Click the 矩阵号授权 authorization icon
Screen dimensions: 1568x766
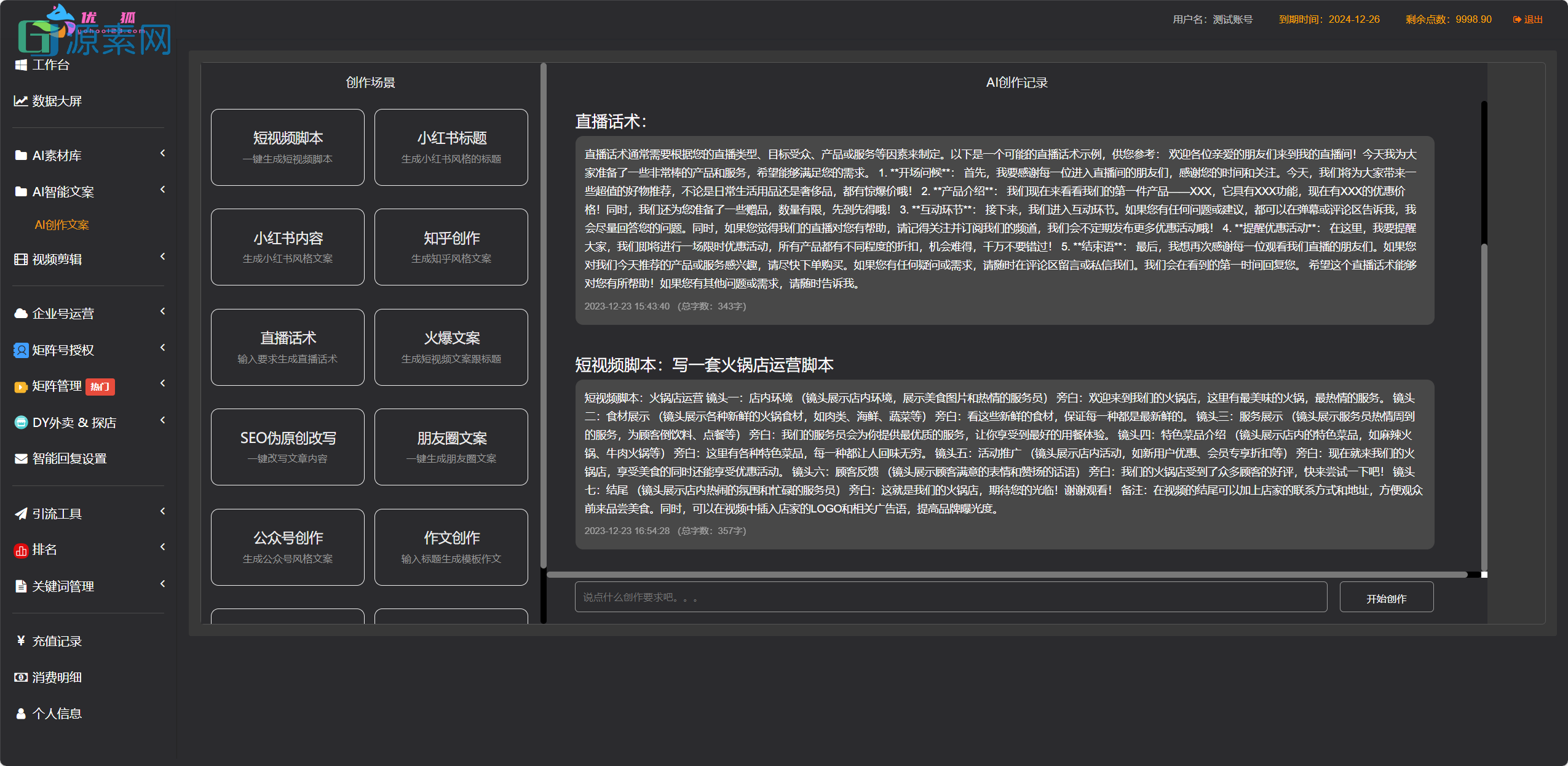20,350
